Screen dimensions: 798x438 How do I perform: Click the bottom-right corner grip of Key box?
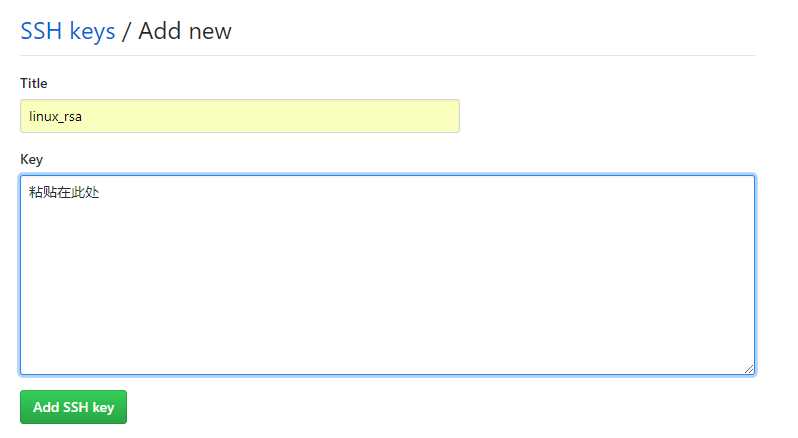click(748, 368)
